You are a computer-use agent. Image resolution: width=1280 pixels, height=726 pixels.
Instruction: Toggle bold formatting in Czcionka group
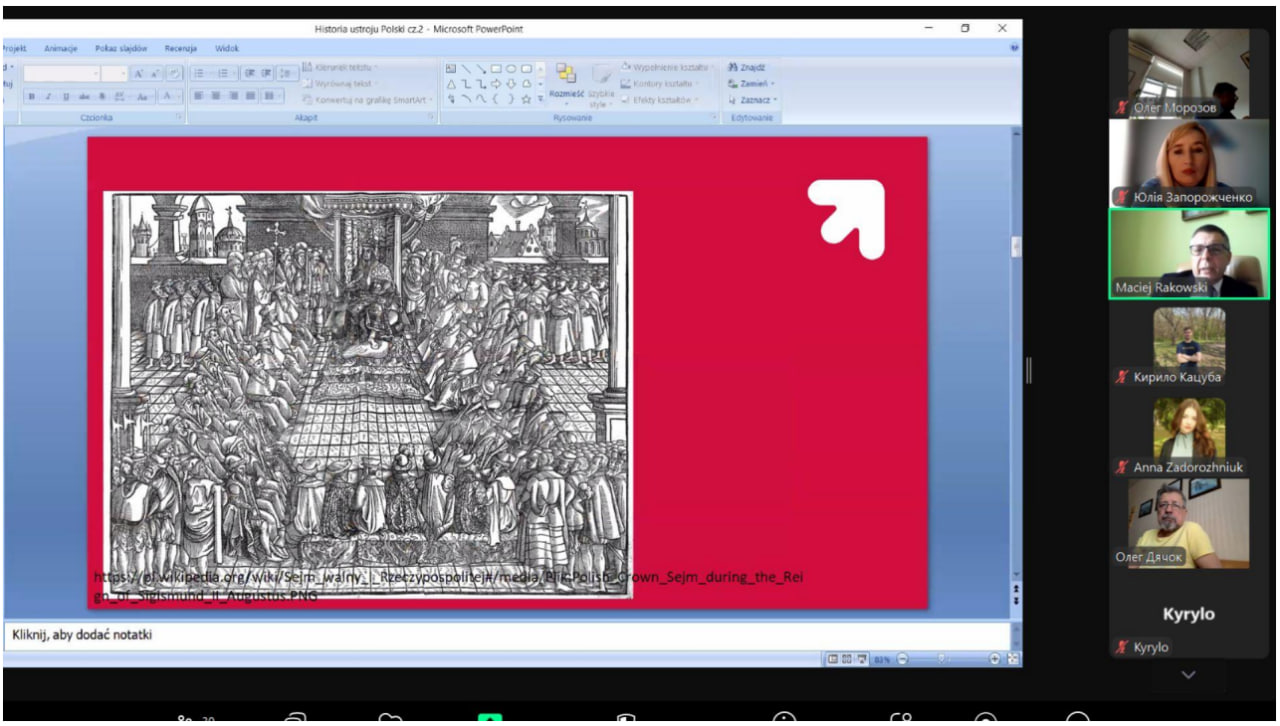(x=32, y=96)
